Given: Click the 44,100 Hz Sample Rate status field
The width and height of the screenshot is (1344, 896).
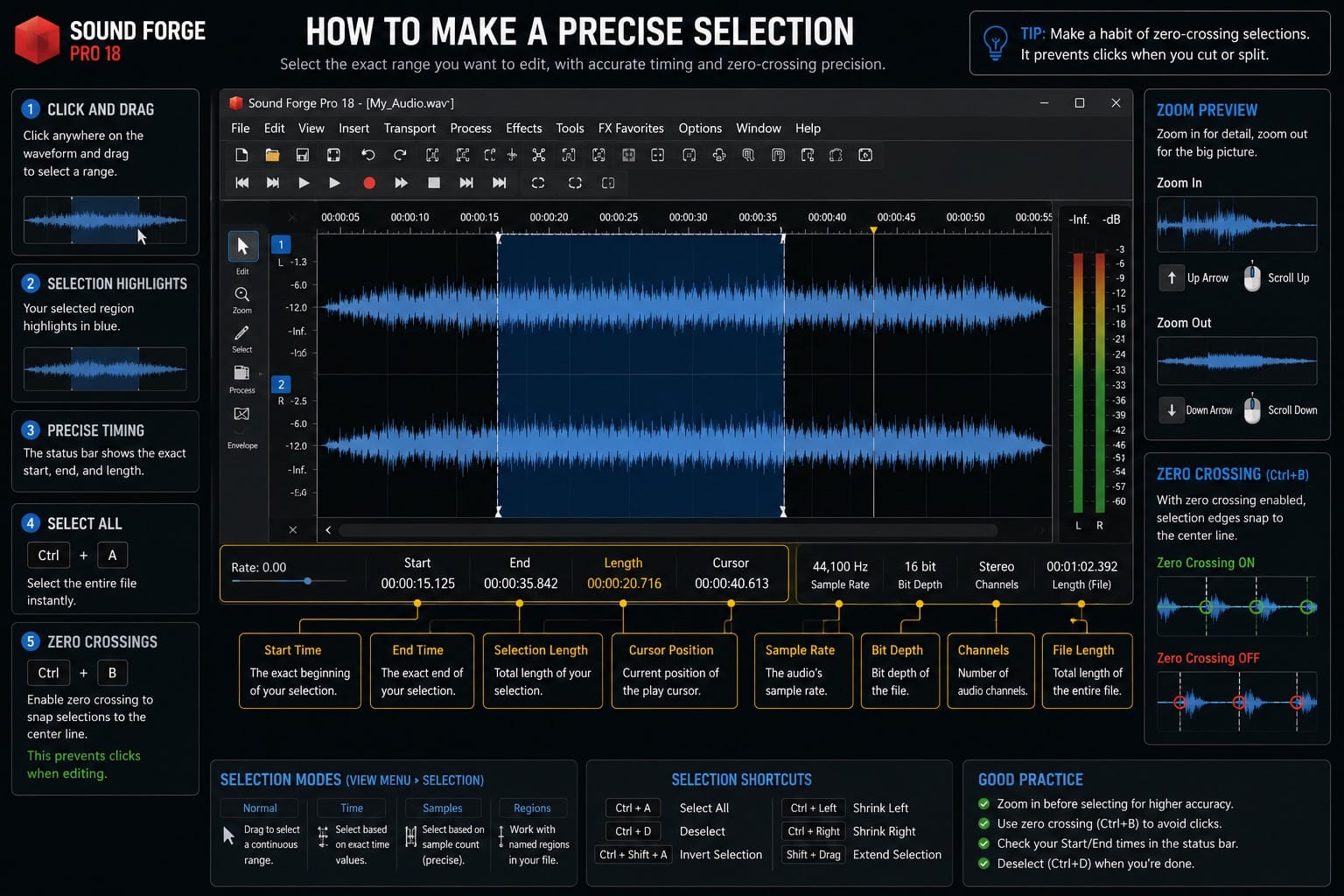Looking at the screenshot, I should tap(840, 575).
